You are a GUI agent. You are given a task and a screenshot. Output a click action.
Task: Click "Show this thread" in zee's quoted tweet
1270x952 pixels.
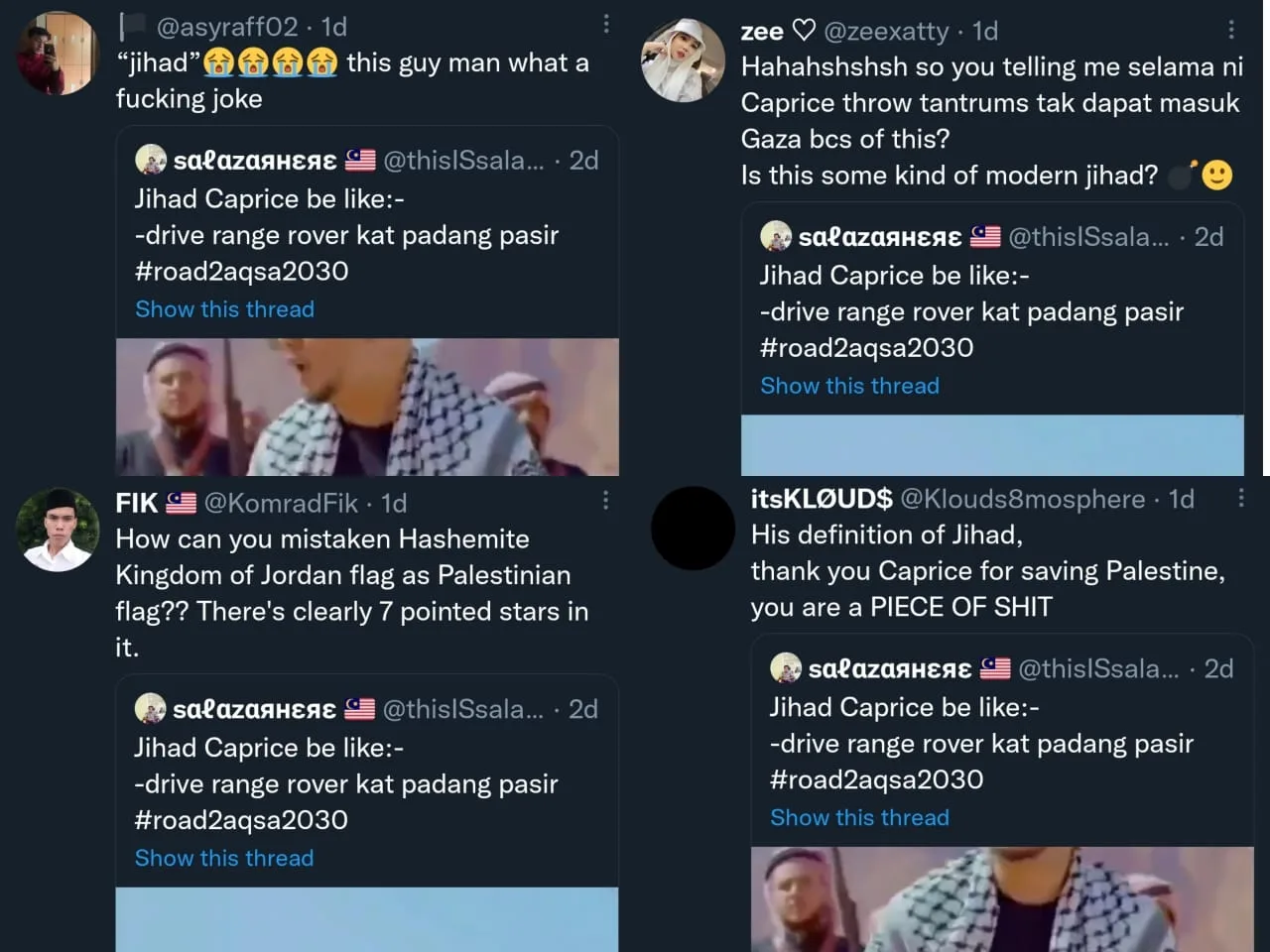(x=849, y=386)
